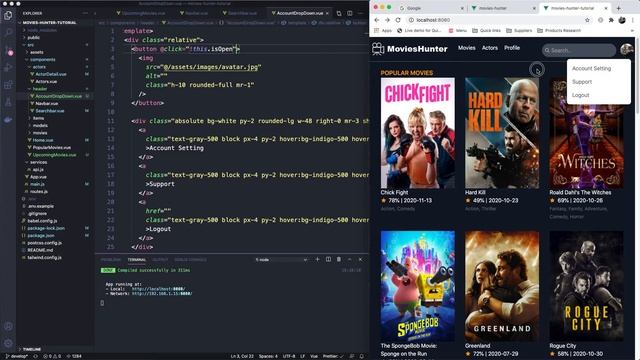The width and height of the screenshot is (640, 360).
Task: Collapse the src folder
Action: tap(30, 45)
